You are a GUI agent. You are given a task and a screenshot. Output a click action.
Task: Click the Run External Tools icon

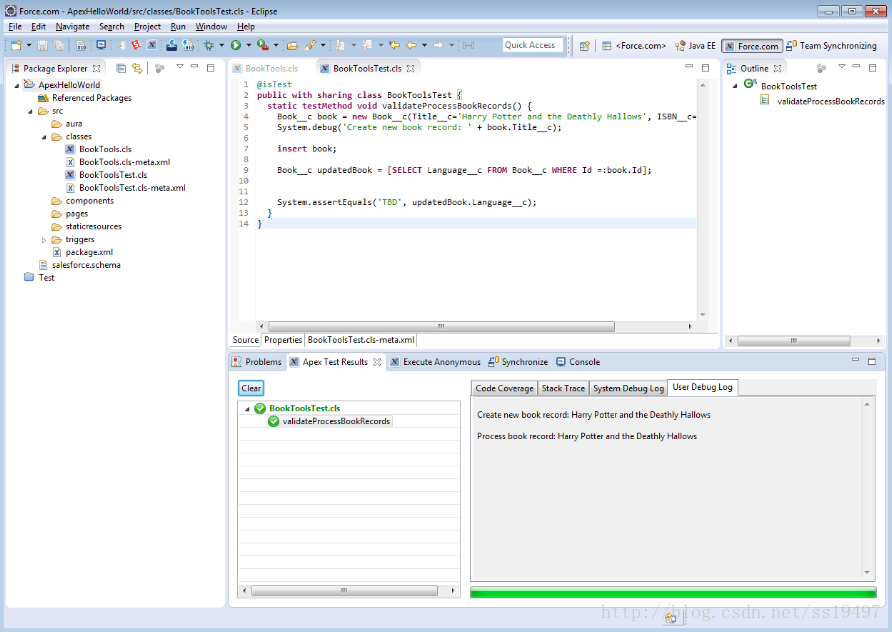(262, 45)
